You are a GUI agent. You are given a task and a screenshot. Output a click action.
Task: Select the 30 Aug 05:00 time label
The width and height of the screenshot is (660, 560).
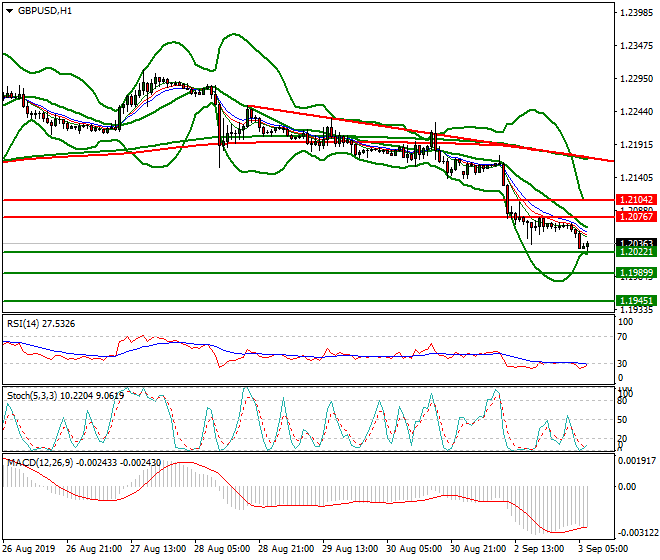(414, 549)
